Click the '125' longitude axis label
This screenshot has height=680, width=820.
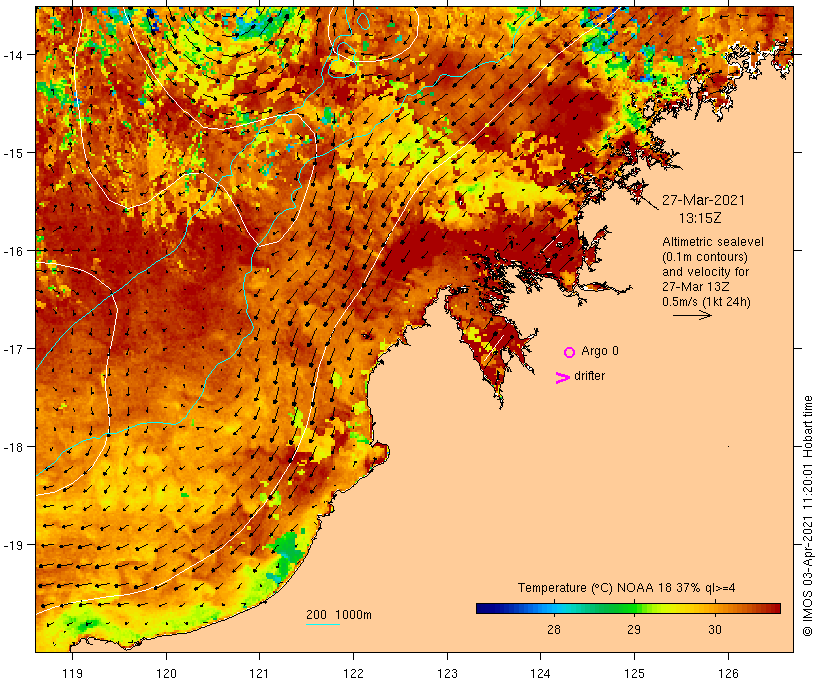tap(634, 673)
